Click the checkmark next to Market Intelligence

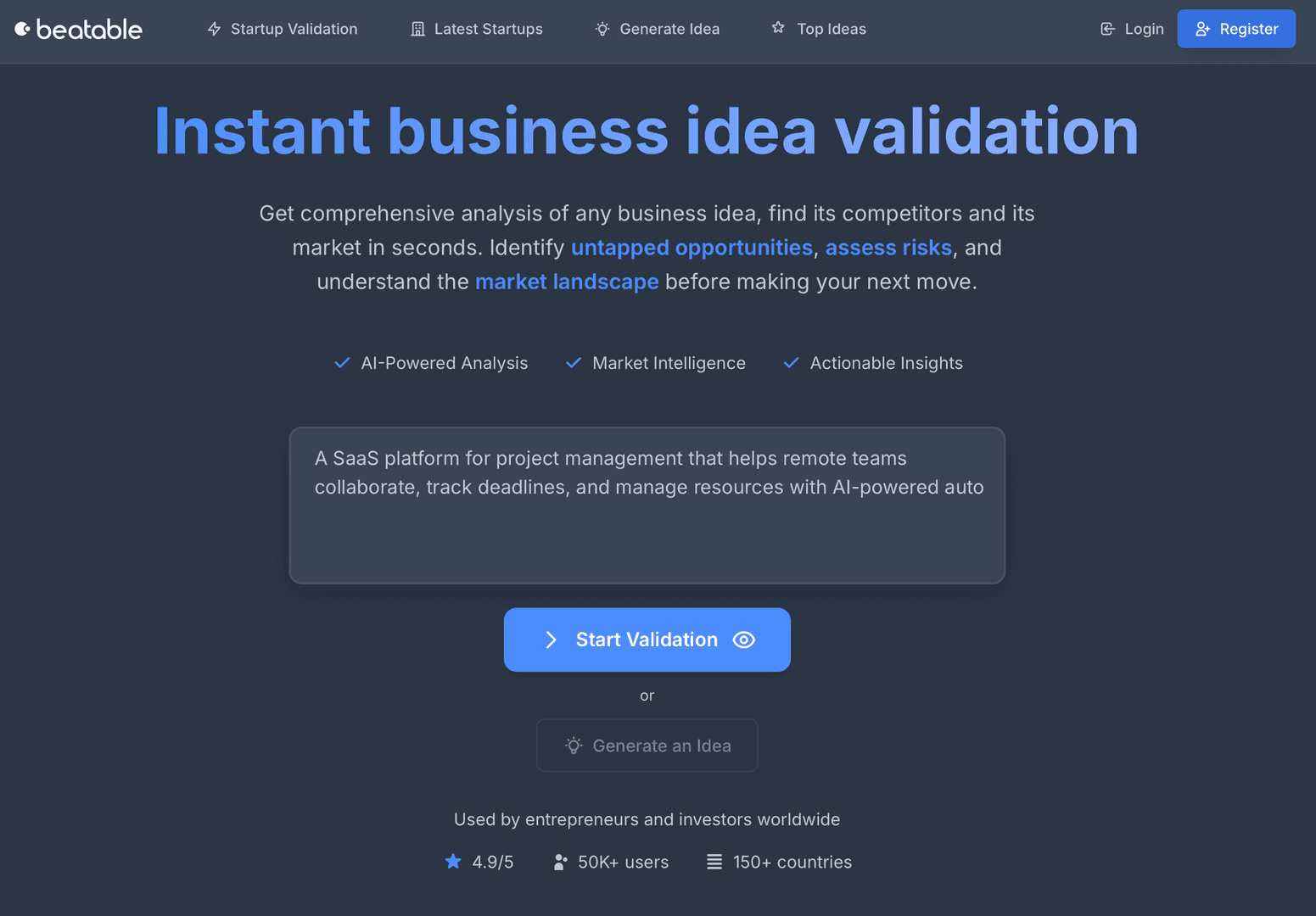pyautogui.click(x=574, y=362)
